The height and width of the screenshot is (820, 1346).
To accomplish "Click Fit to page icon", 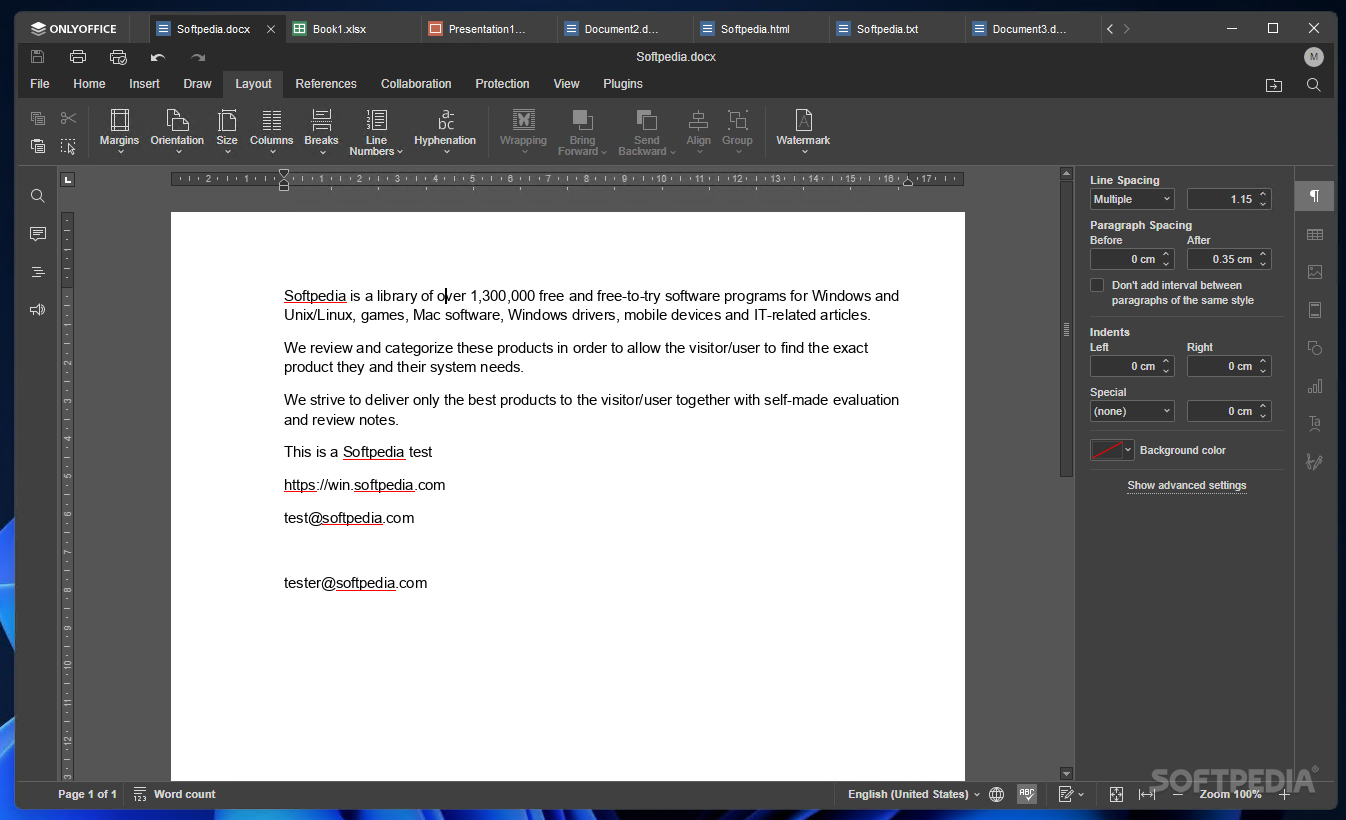I will point(1116,794).
